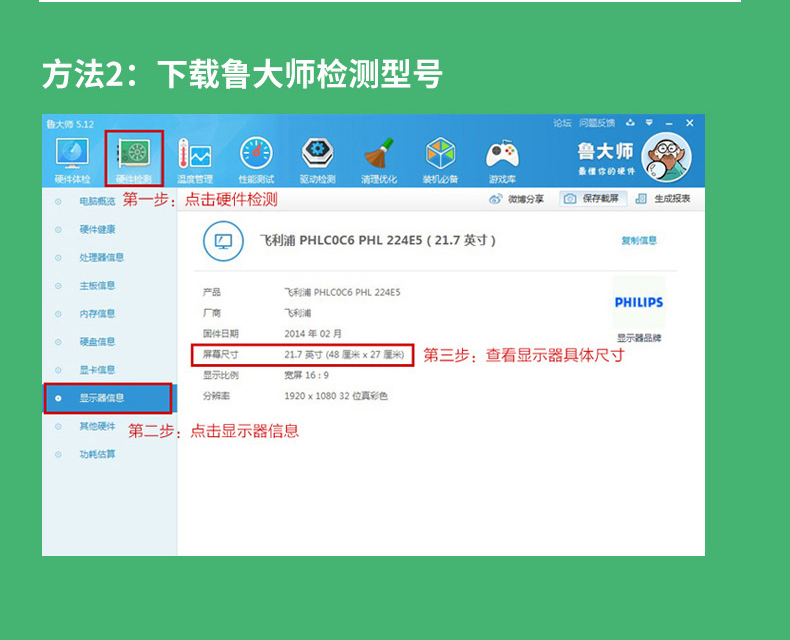Click the radio dot beside 电脑概览
The image size is (790, 640).
point(58,202)
